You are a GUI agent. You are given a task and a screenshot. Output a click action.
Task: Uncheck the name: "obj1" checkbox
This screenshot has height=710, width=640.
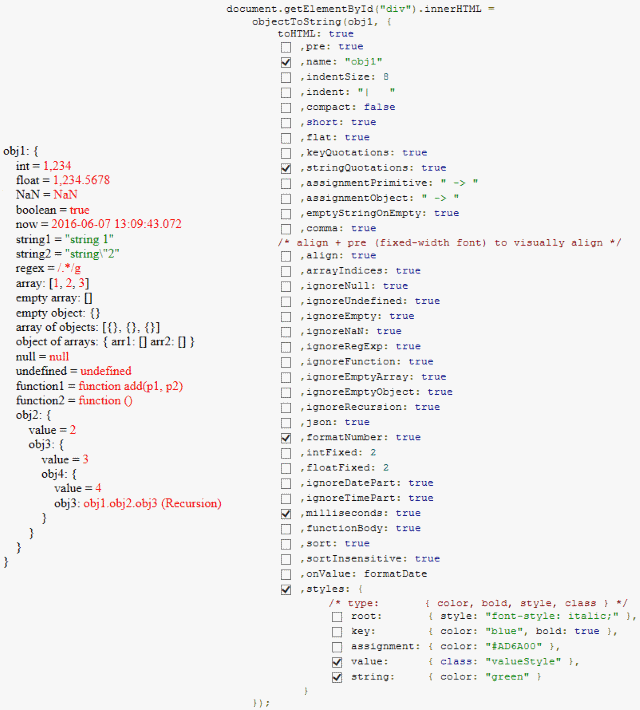tap(286, 62)
